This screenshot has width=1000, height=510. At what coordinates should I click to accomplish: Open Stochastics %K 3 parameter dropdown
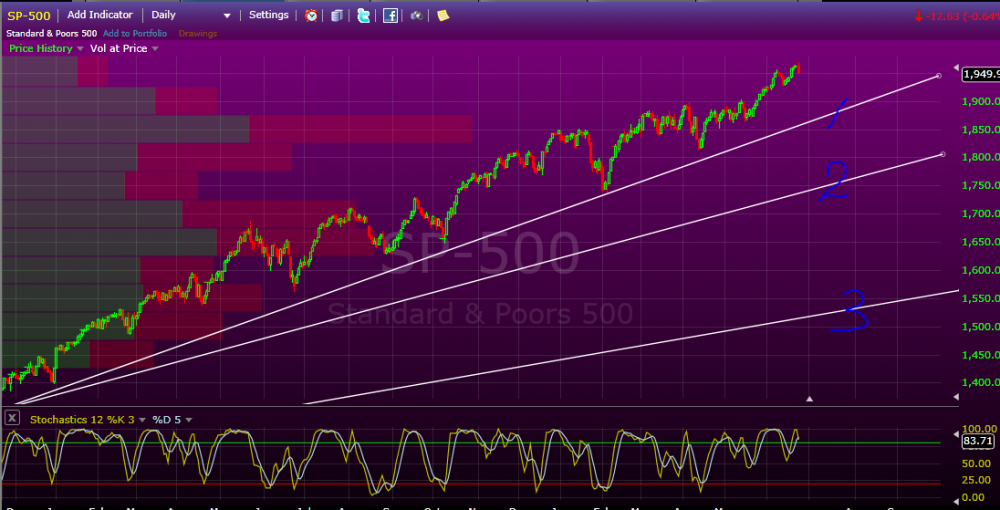coord(142,420)
